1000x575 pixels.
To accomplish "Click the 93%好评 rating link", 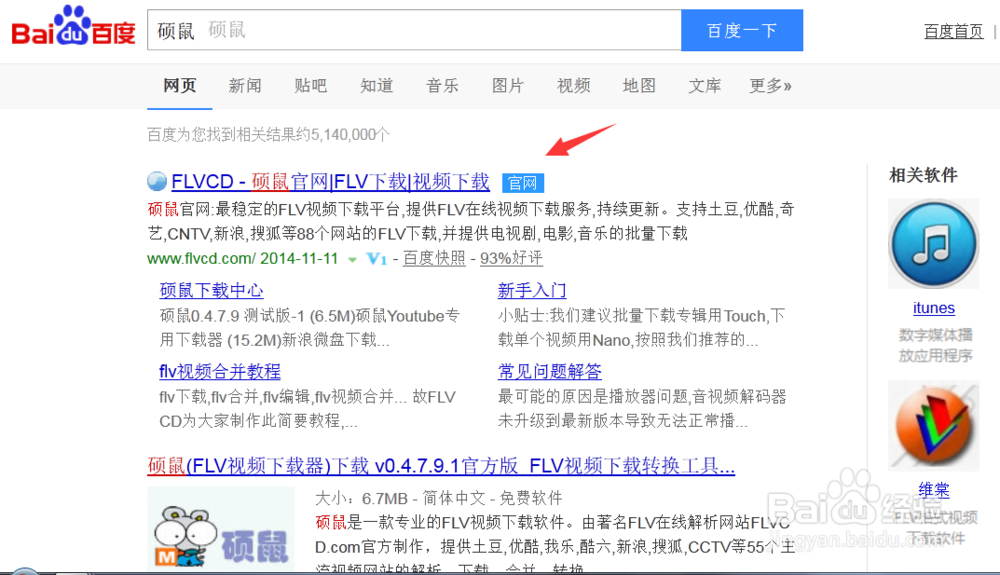I will [511, 258].
